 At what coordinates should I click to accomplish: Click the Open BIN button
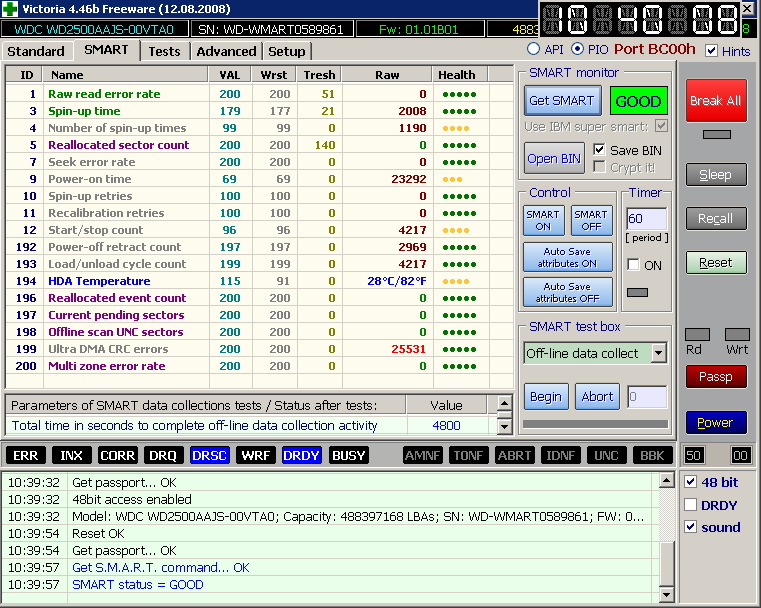(554, 158)
